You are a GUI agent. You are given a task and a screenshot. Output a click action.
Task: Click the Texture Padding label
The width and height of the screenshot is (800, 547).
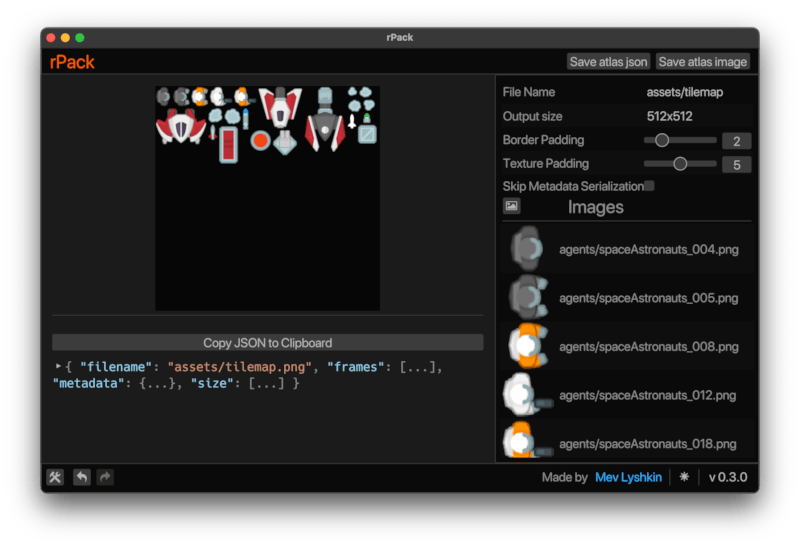tap(545, 163)
